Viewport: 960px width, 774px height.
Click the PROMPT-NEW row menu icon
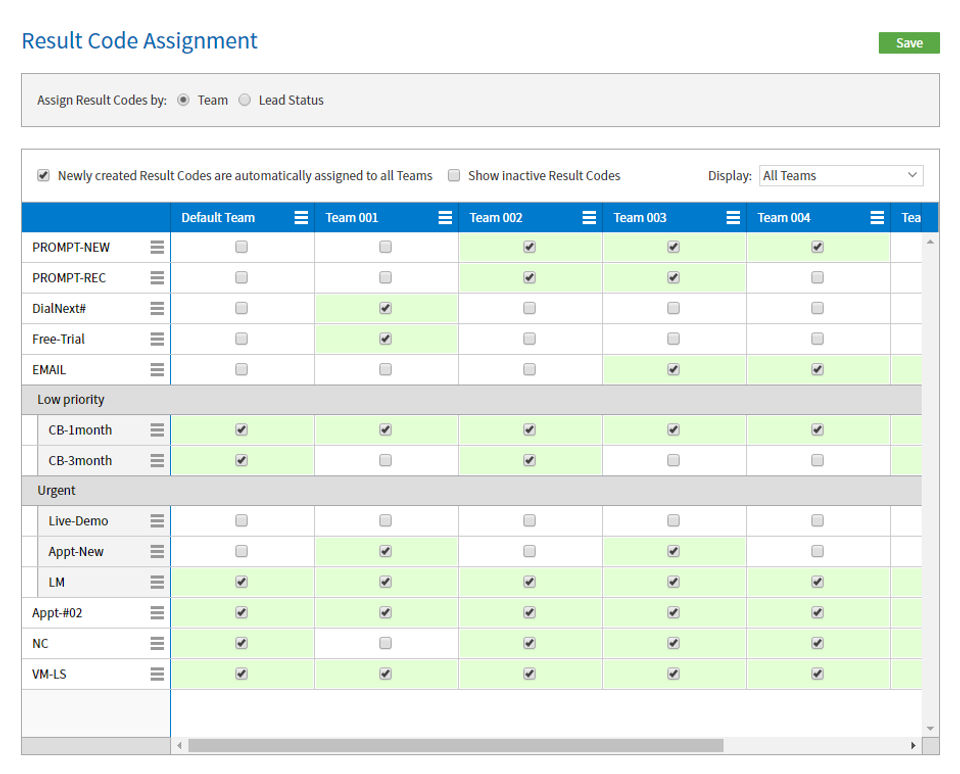tap(157, 248)
